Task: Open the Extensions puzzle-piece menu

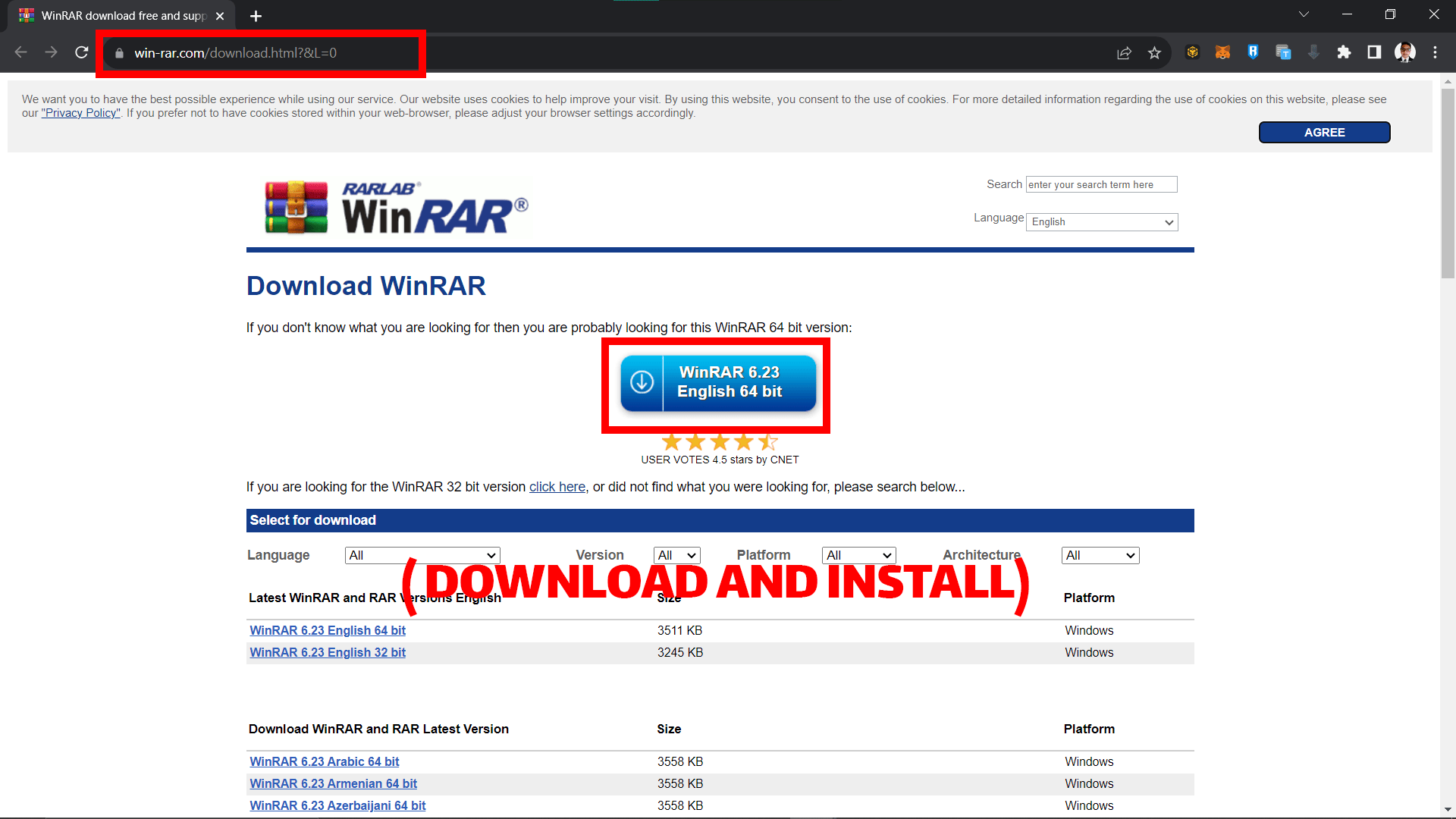Action: click(x=1345, y=52)
